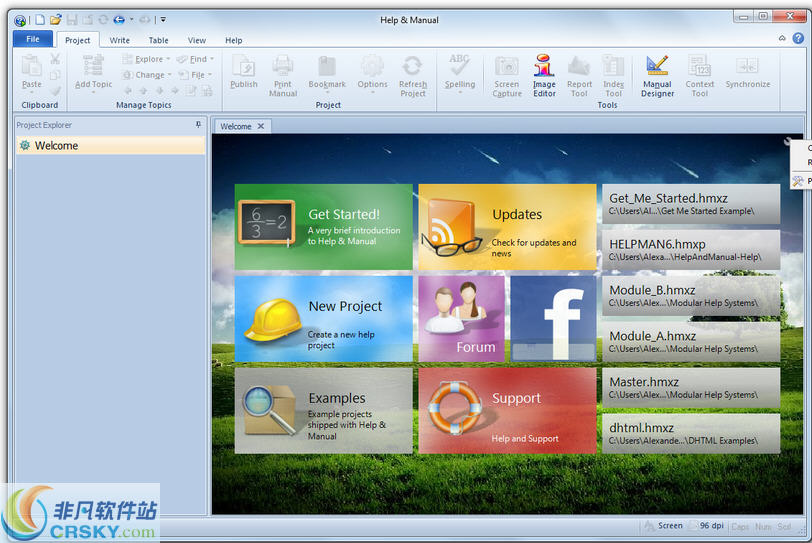Screen dimensions: 812x543
Task: Open the Context Tool
Action: pyautogui.click(x=699, y=75)
